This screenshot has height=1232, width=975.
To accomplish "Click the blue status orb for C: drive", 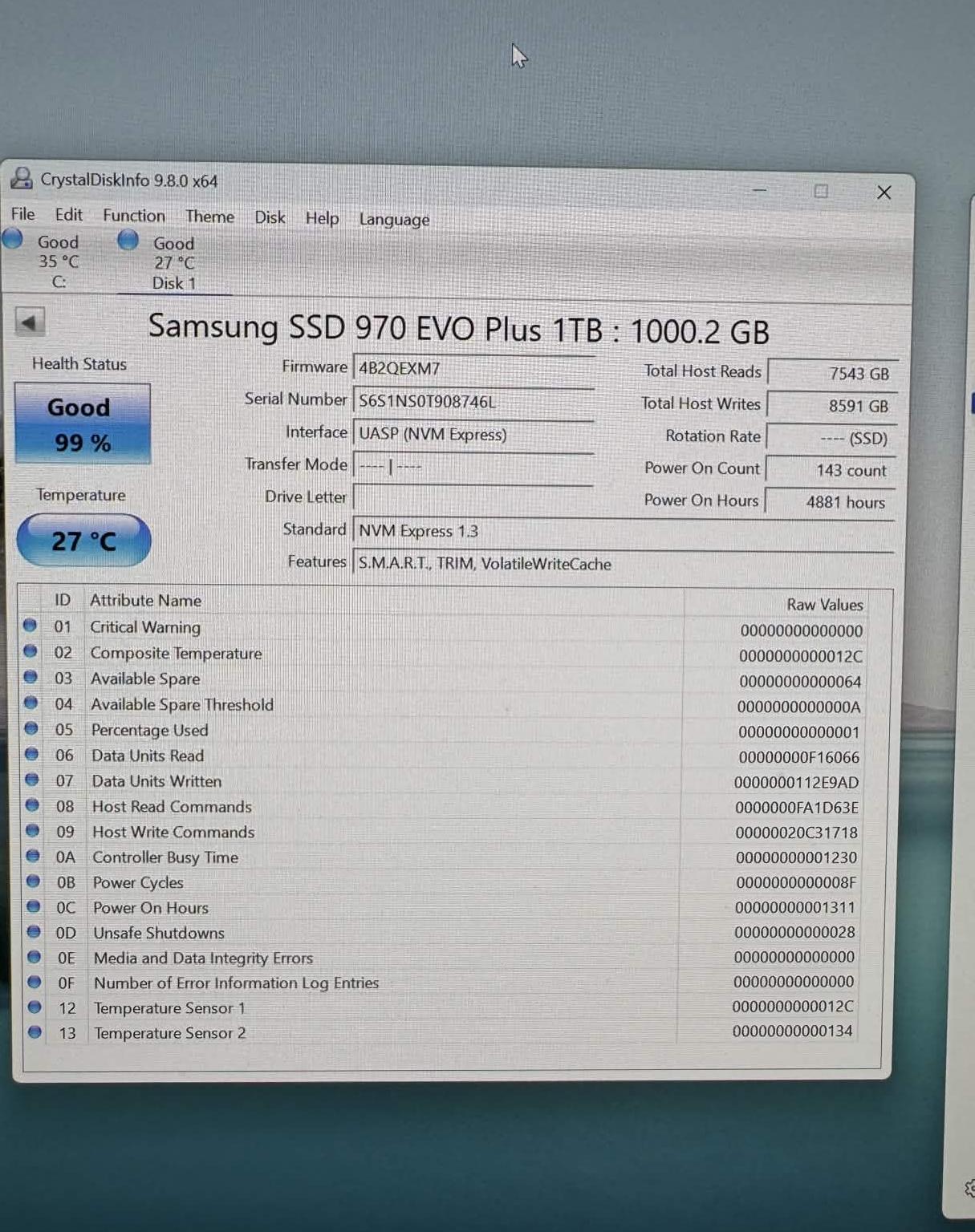I will pyautogui.click(x=13, y=238).
